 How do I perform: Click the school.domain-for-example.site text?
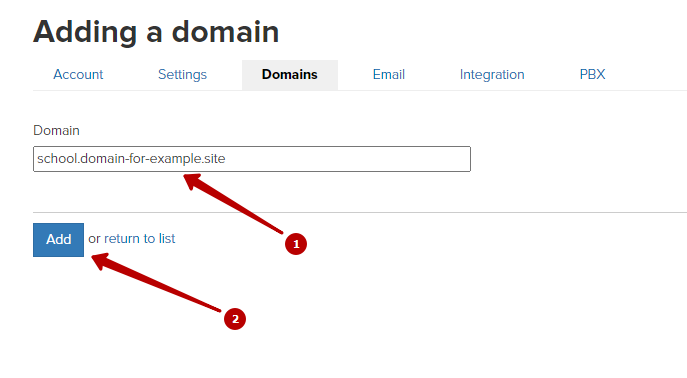coord(131,159)
